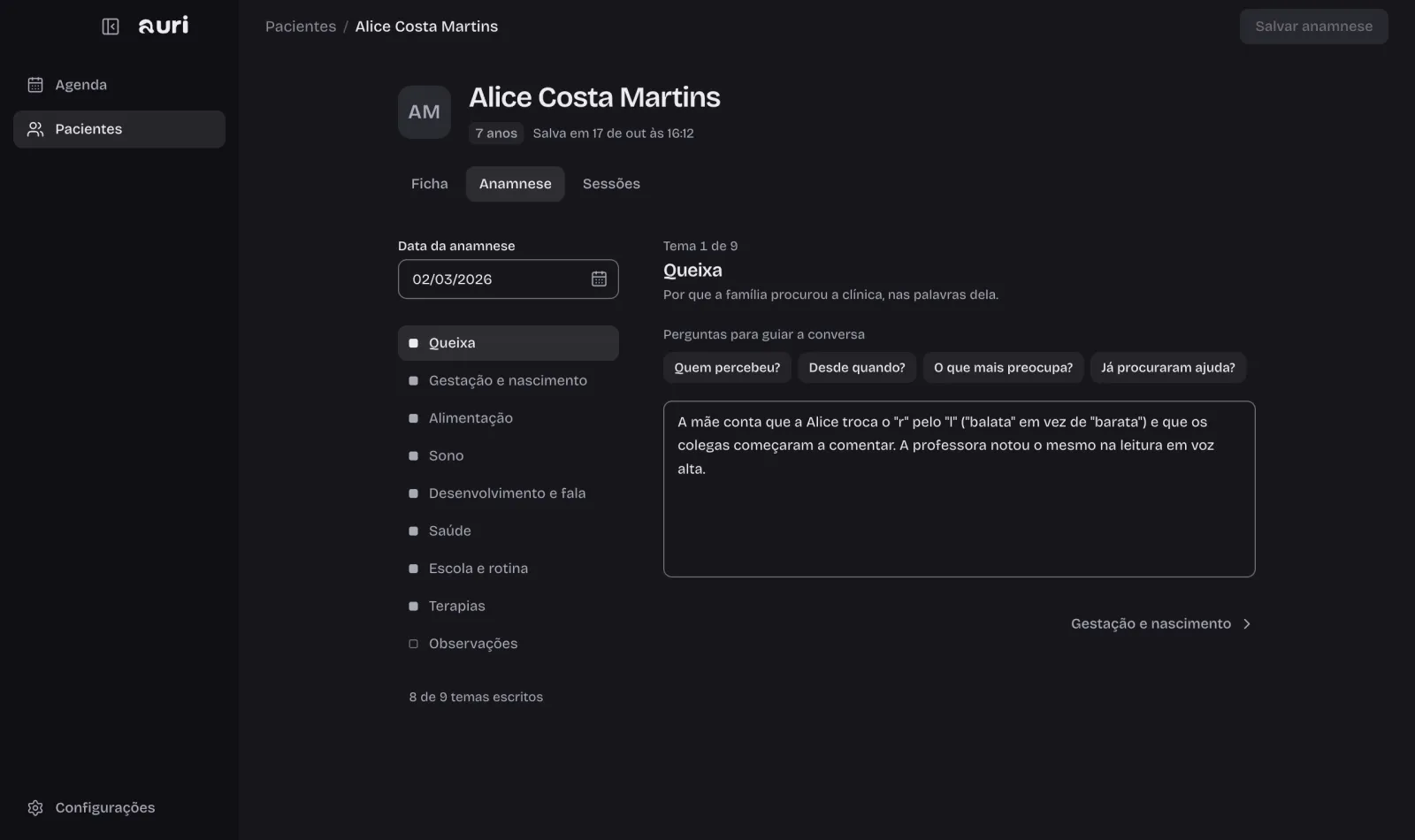
Task: Select the Desenvolvimento e fala theme
Action: [509, 493]
